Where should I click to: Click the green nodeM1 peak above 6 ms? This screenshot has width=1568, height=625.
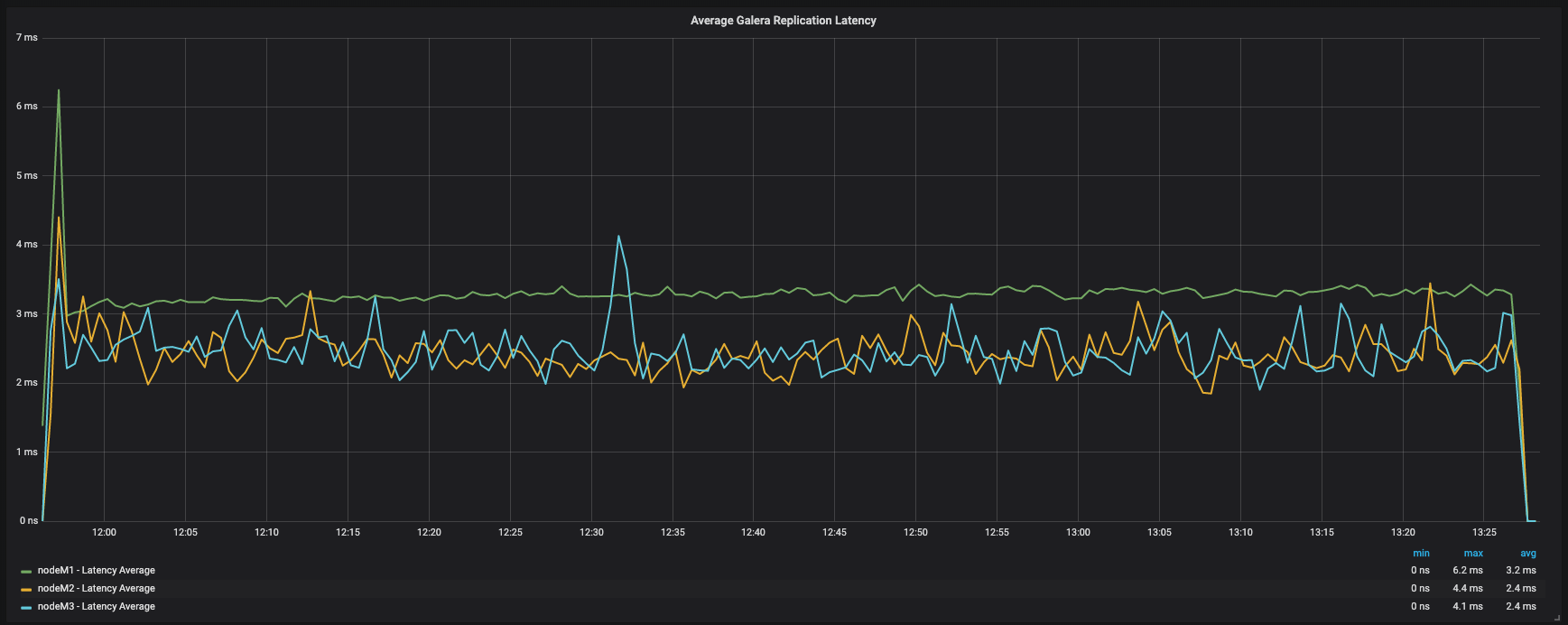point(59,90)
